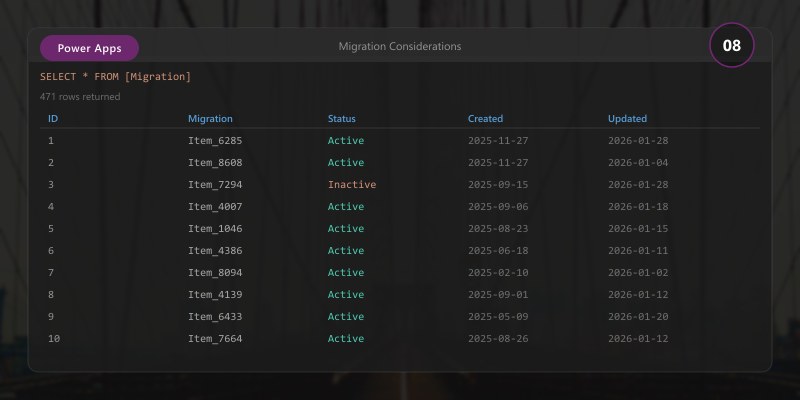Click Created date 2025-06-18
This screenshot has height=400, width=800.
498,250
